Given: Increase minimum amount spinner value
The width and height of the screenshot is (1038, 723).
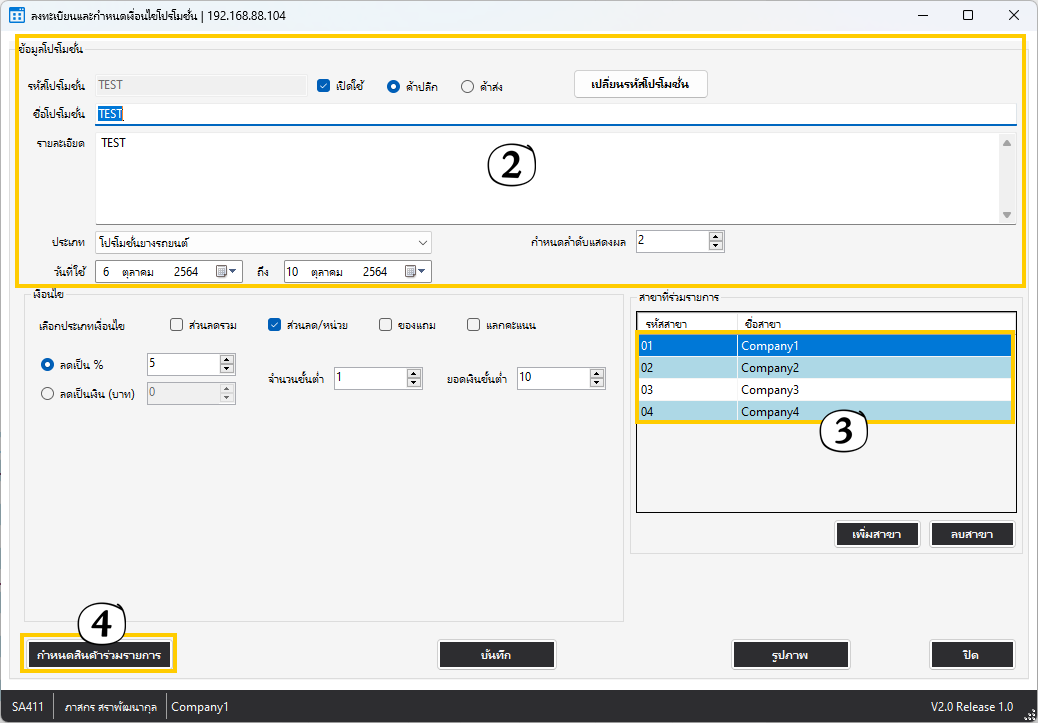Looking at the screenshot, I should click(597, 373).
